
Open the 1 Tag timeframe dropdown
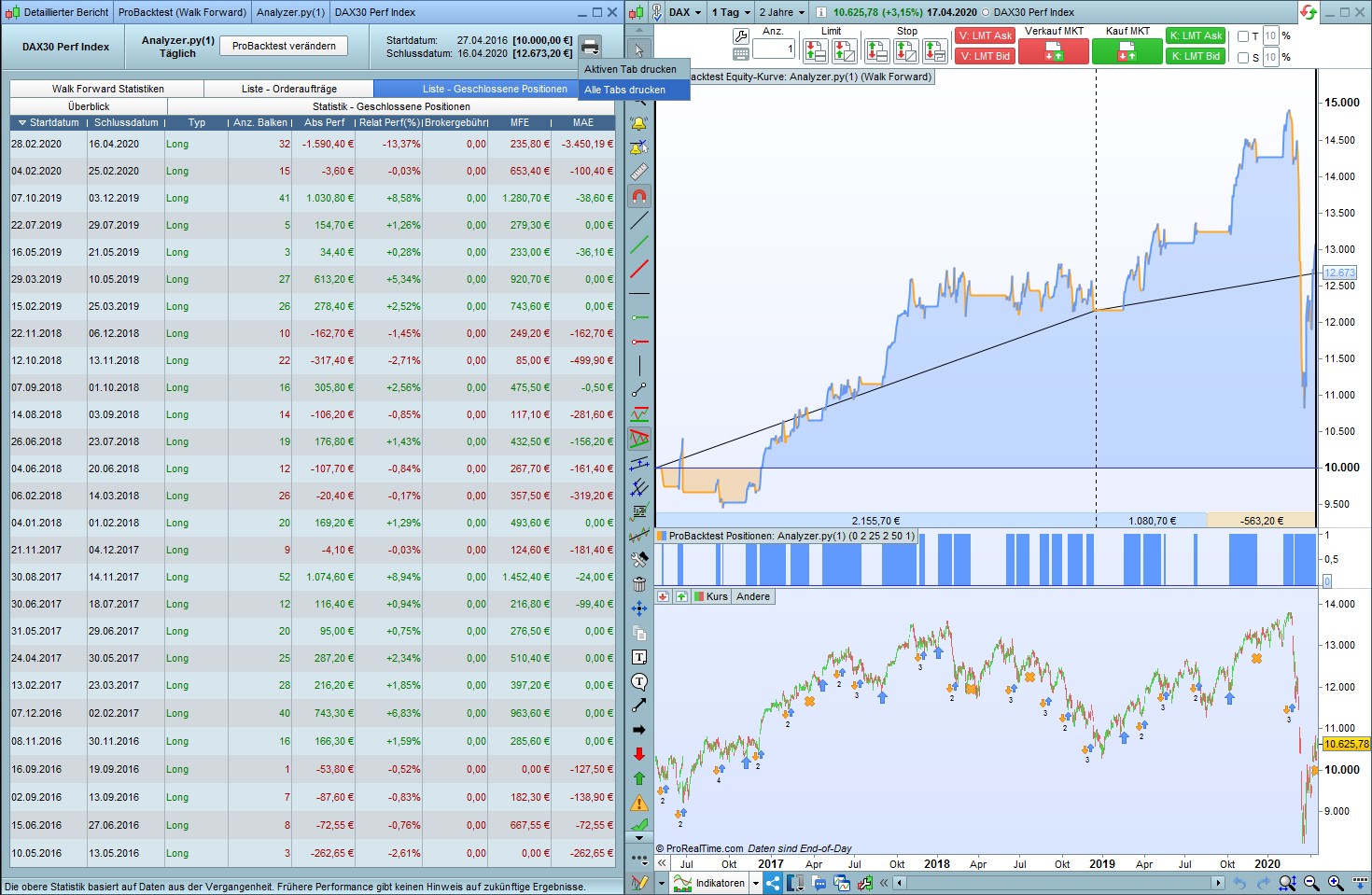click(x=731, y=12)
